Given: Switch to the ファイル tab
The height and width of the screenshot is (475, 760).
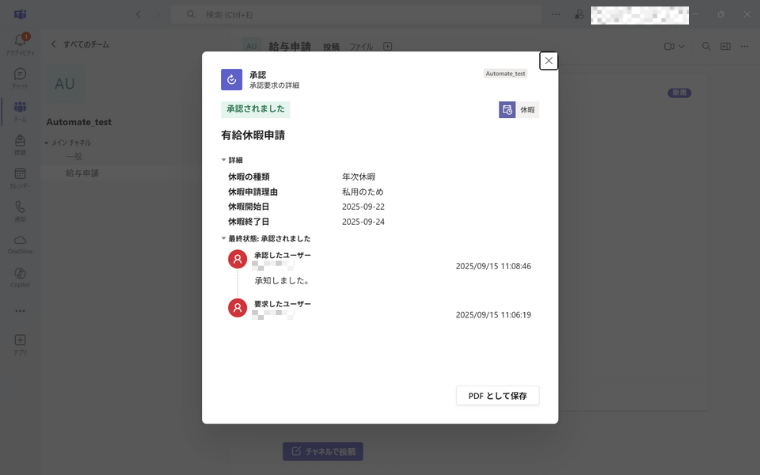Looking at the screenshot, I should 361,47.
